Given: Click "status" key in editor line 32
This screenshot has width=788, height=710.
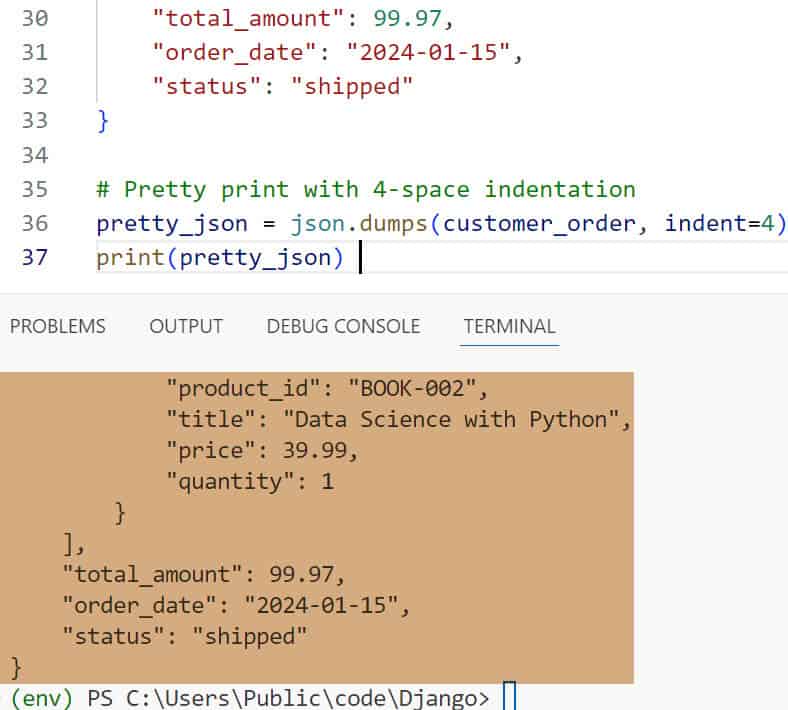Looking at the screenshot, I should point(207,86).
